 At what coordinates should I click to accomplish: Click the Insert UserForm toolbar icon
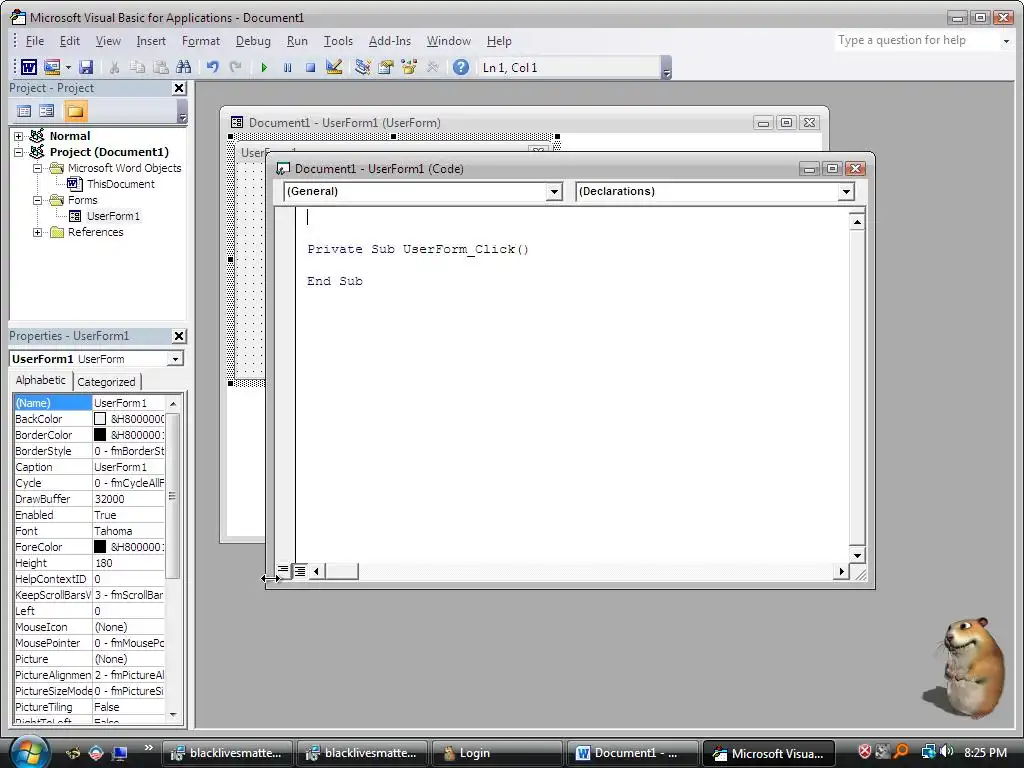52,67
